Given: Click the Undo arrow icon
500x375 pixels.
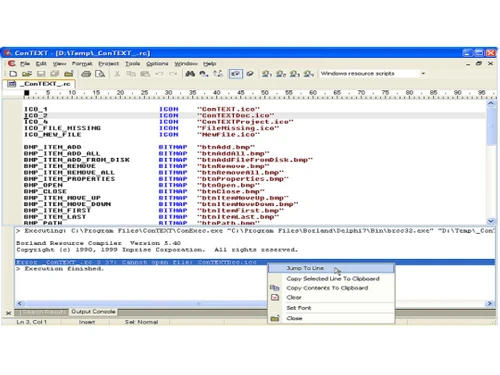Looking at the screenshot, I should click(x=159, y=74).
